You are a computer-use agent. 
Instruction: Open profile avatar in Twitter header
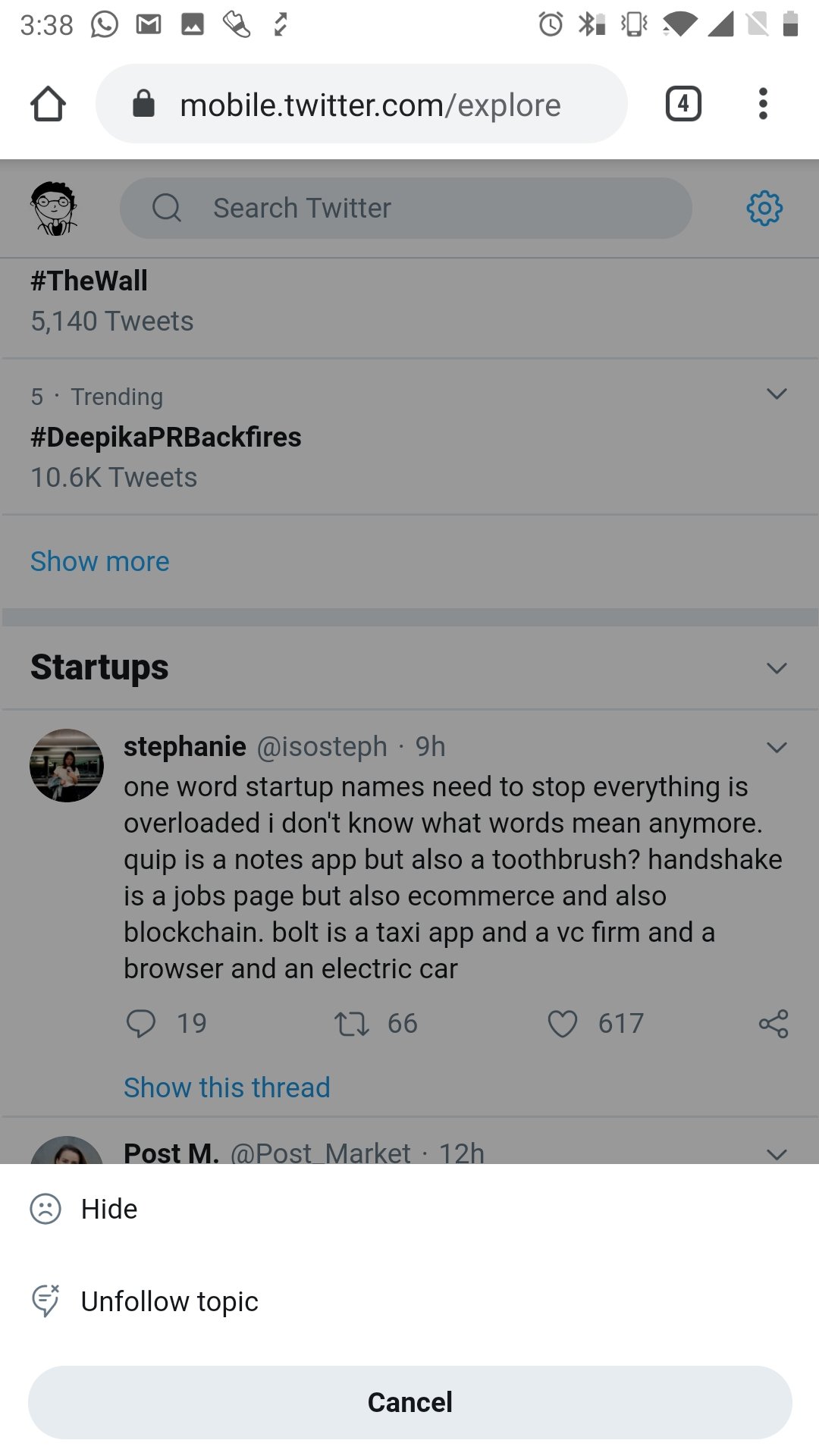(x=54, y=209)
